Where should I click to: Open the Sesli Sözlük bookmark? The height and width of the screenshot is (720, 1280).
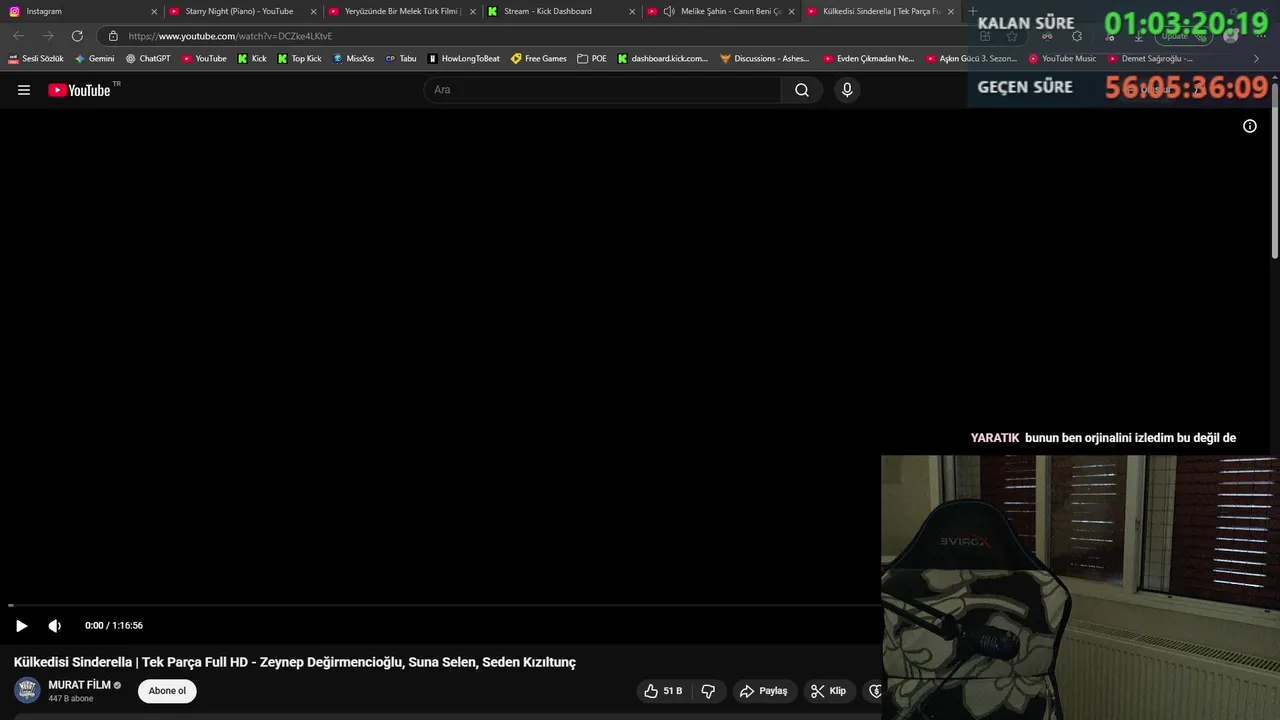(x=36, y=59)
